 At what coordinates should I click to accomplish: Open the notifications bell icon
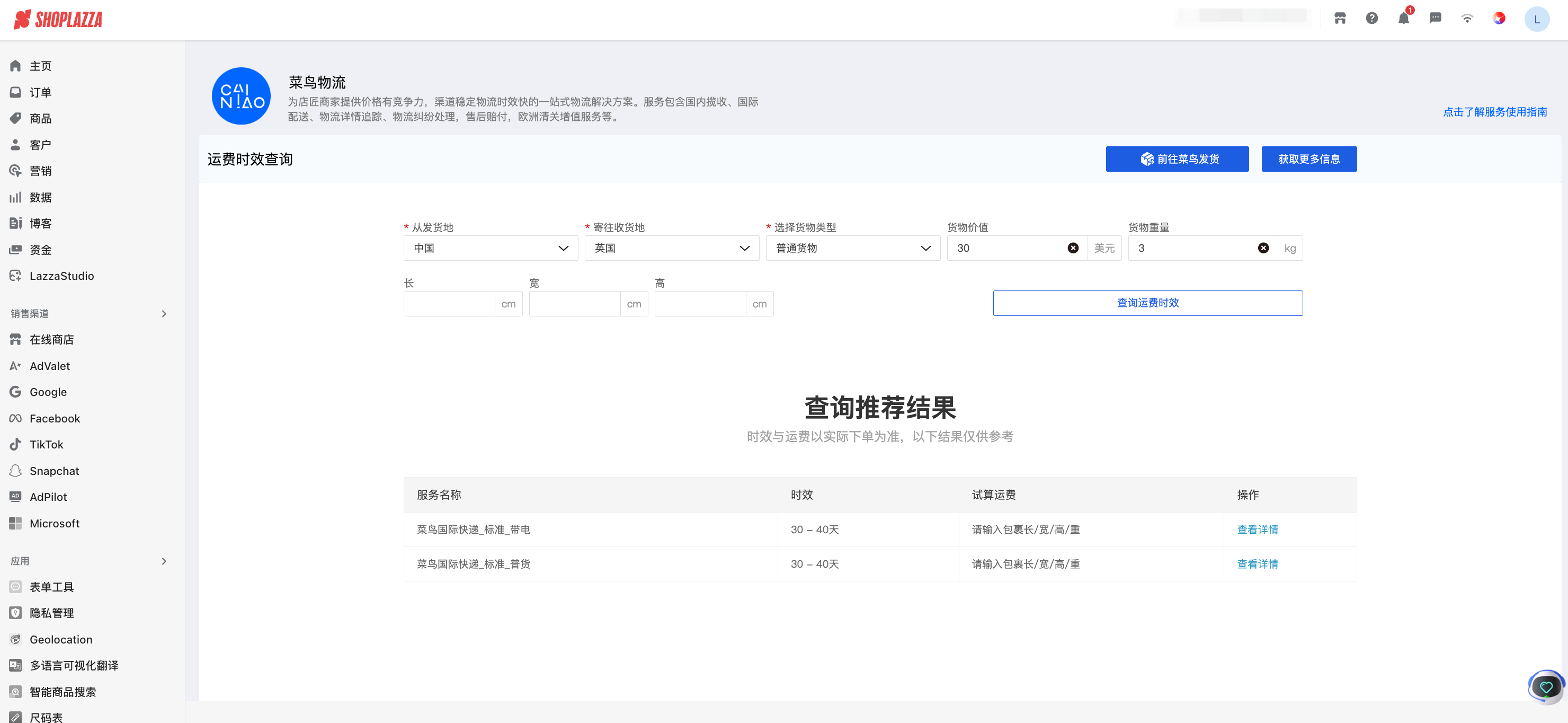pyautogui.click(x=1403, y=18)
